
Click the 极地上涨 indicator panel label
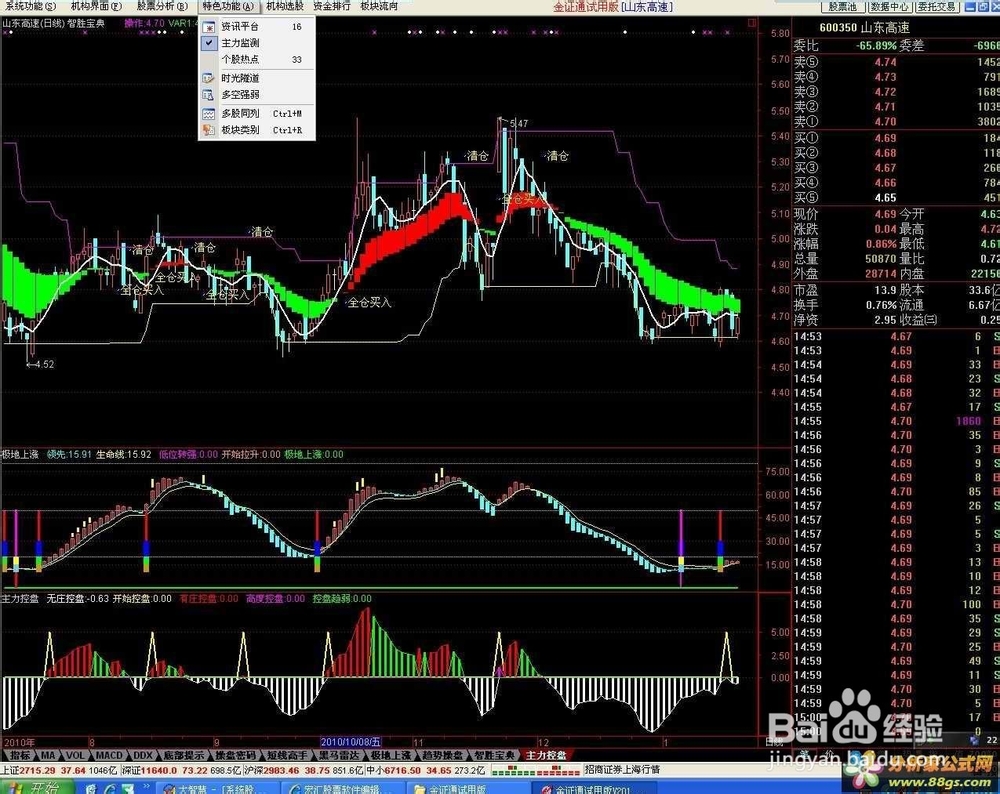pyautogui.click(x=20, y=454)
